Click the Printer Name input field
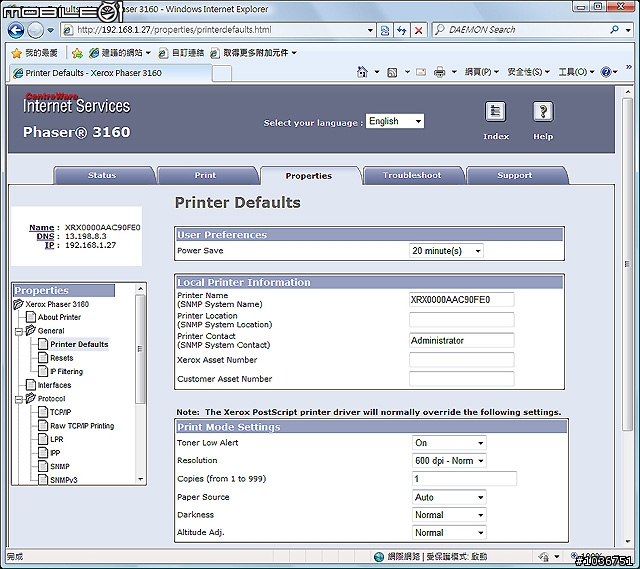This screenshot has width=640, height=569. tap(461, 300)
